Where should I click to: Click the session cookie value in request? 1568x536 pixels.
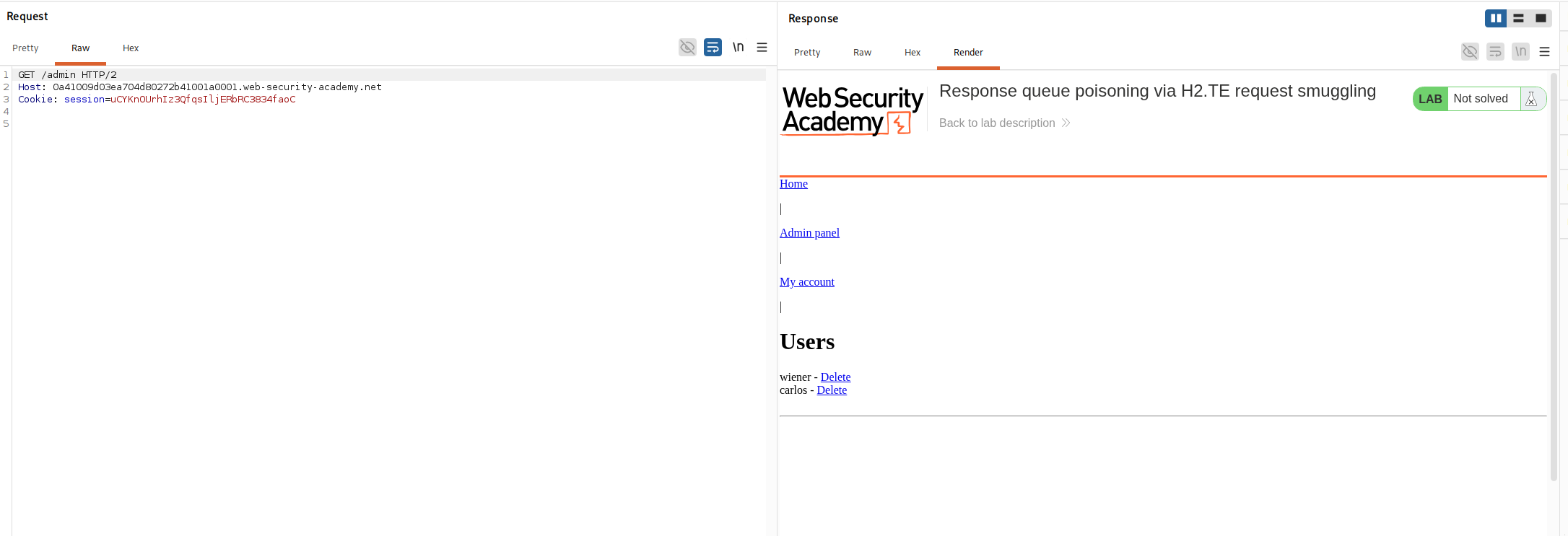coord(203,100)
